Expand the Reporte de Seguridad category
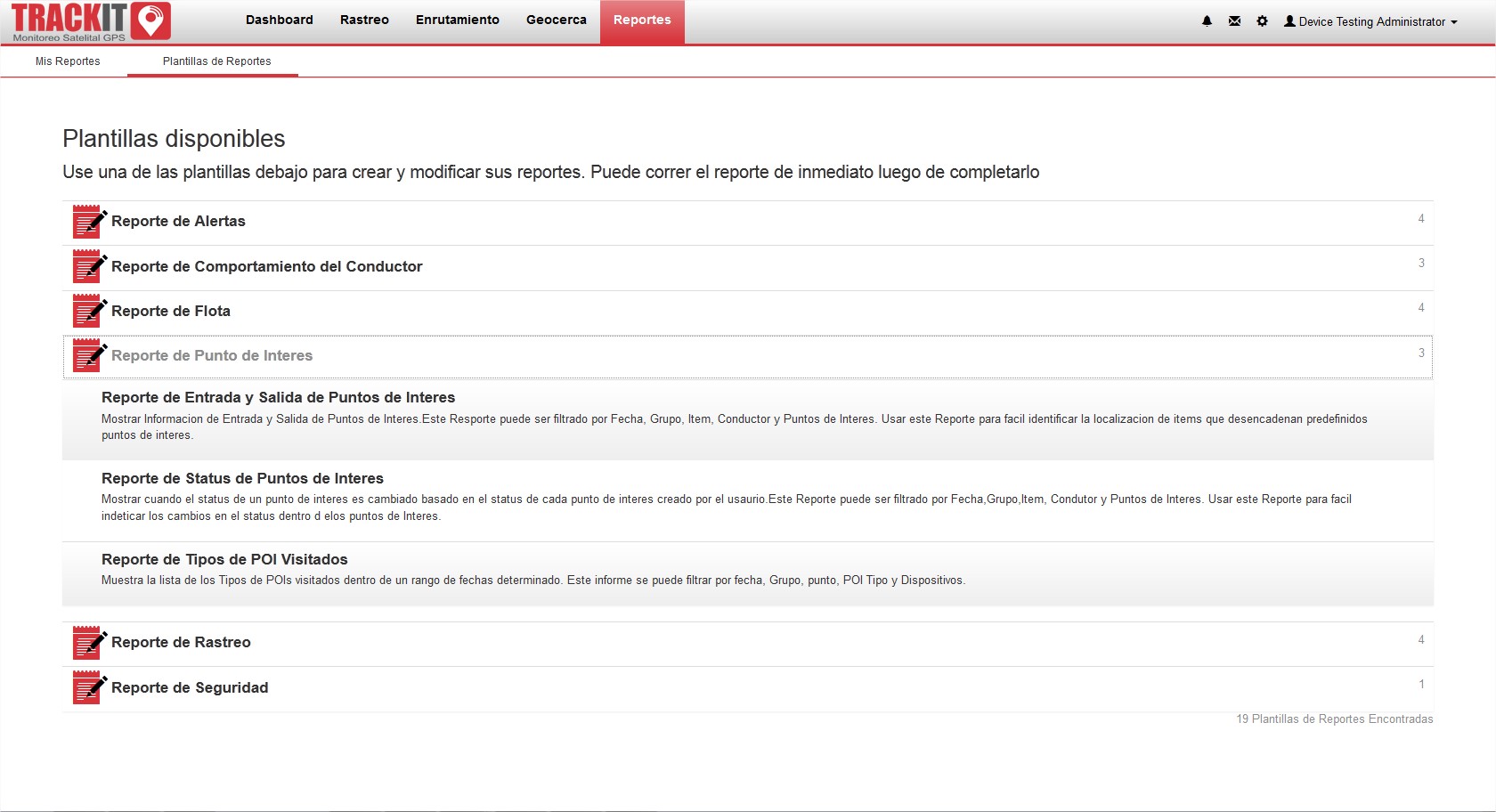 click(190, 688)
